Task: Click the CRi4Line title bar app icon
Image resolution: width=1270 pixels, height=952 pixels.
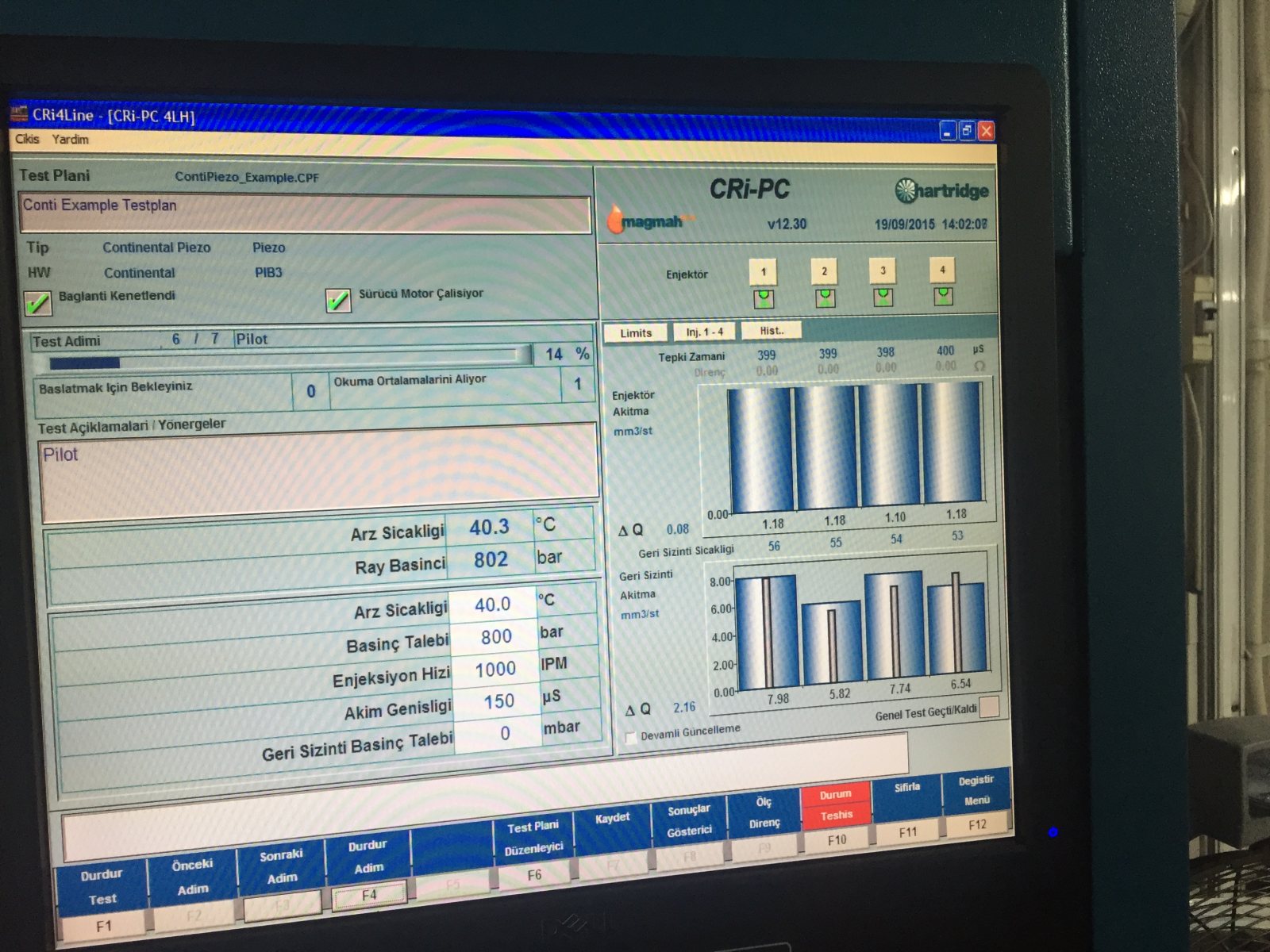Action: 18,114
